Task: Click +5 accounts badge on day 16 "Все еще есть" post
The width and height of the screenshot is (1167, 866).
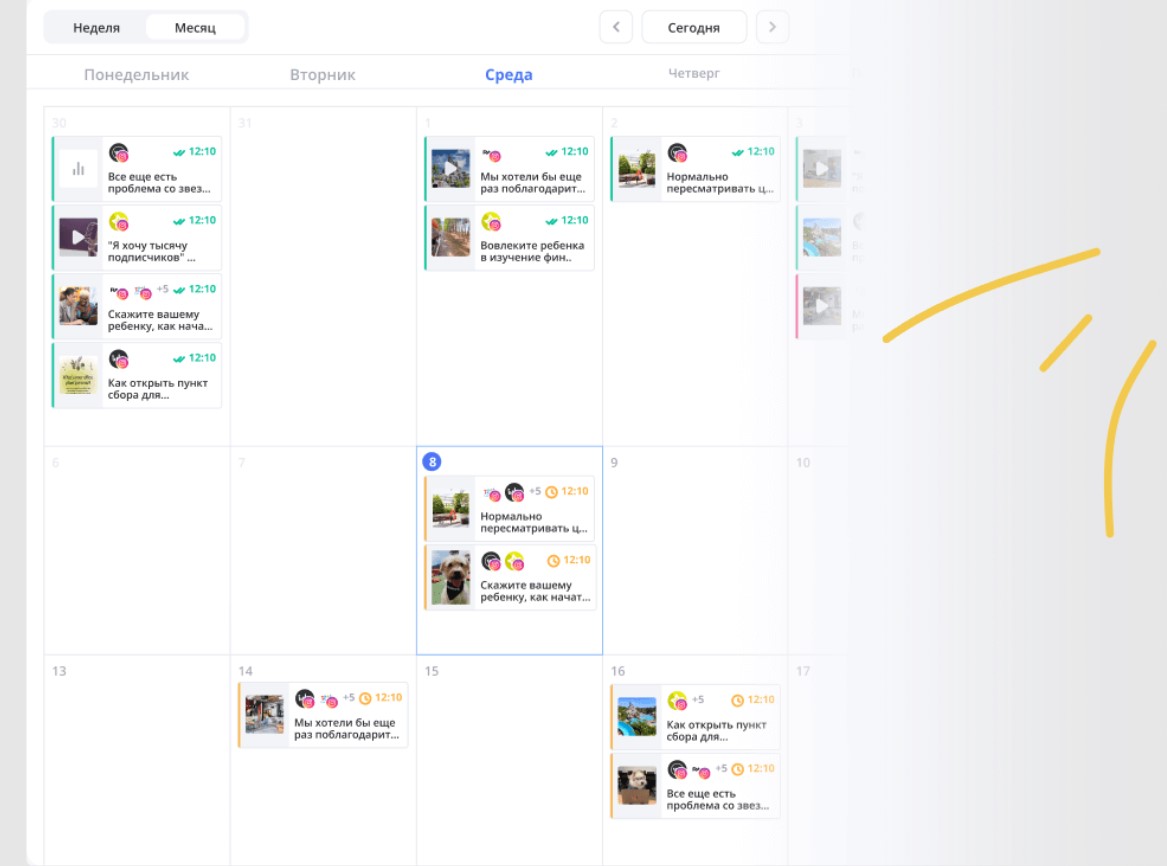Action: tap(721, 769)
